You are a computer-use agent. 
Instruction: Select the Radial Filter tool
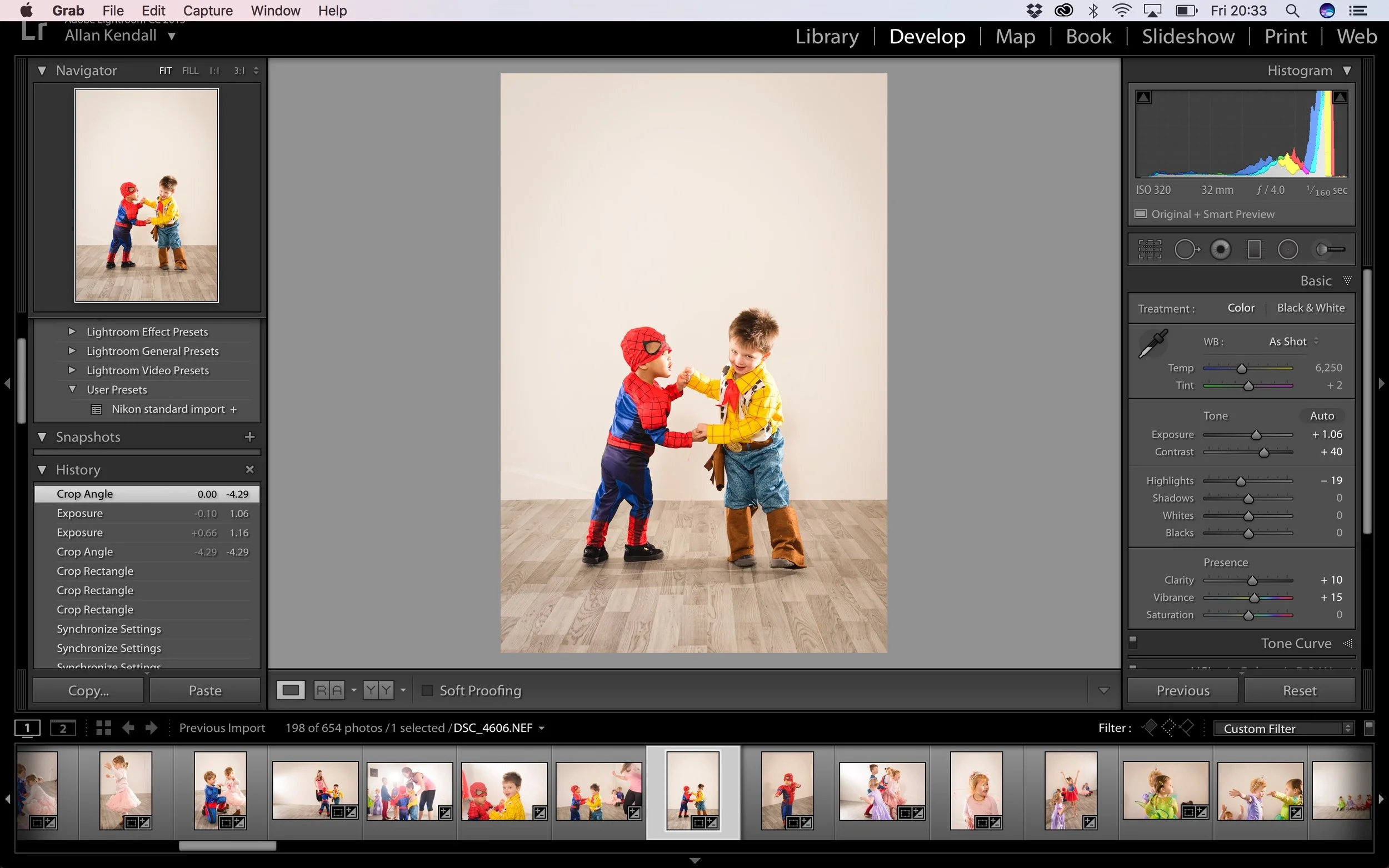[1289, 249]
